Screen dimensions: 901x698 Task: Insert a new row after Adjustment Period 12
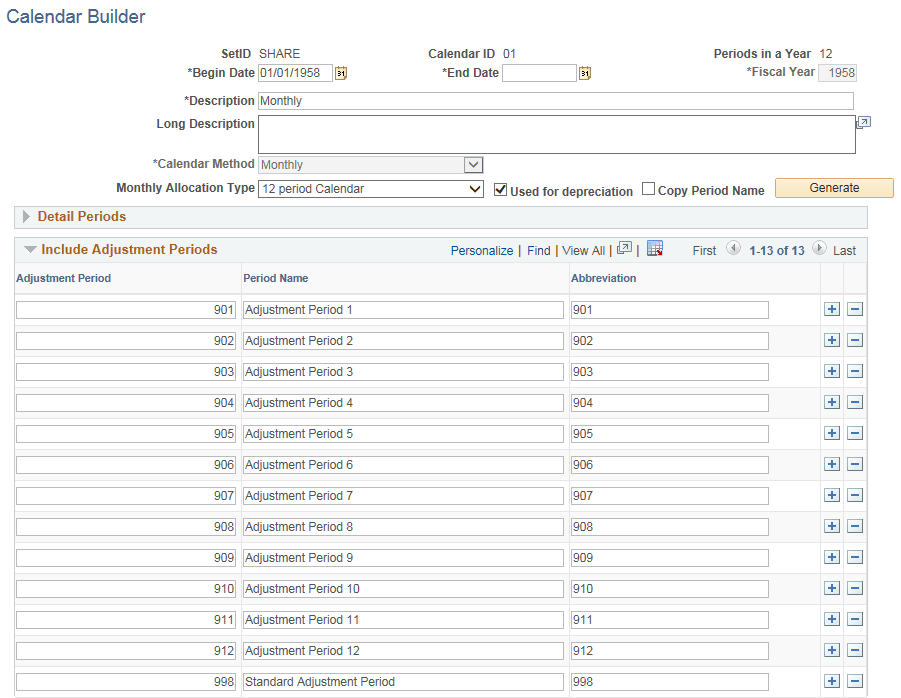coord(832,650)
